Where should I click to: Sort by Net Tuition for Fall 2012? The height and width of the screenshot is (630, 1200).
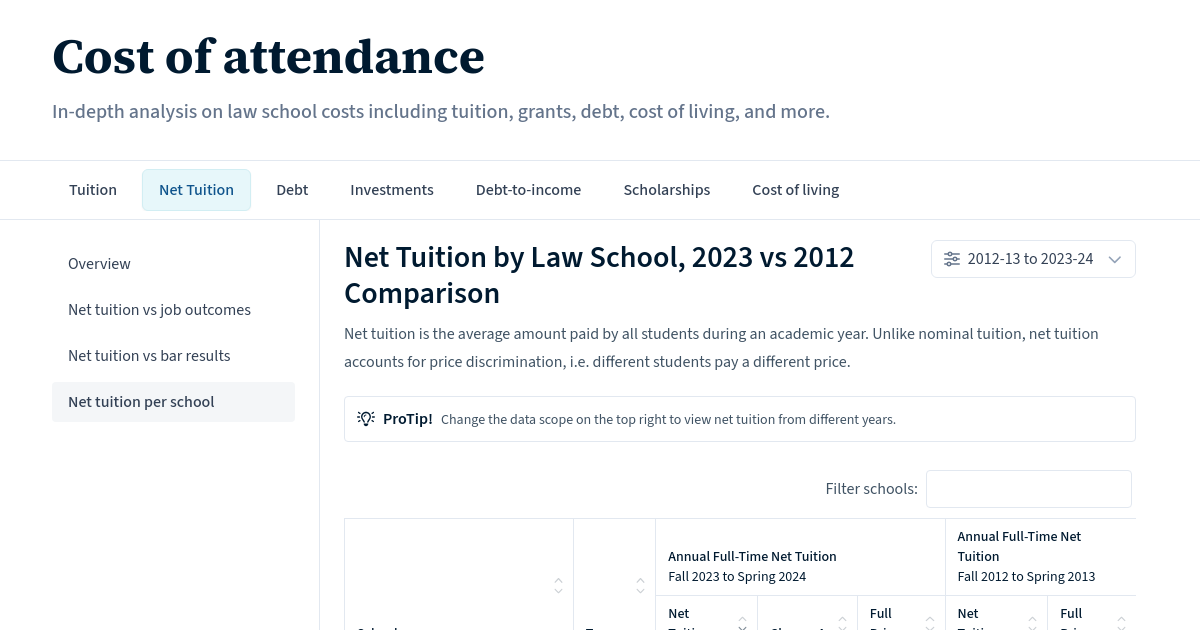(x=1032, y=624)
